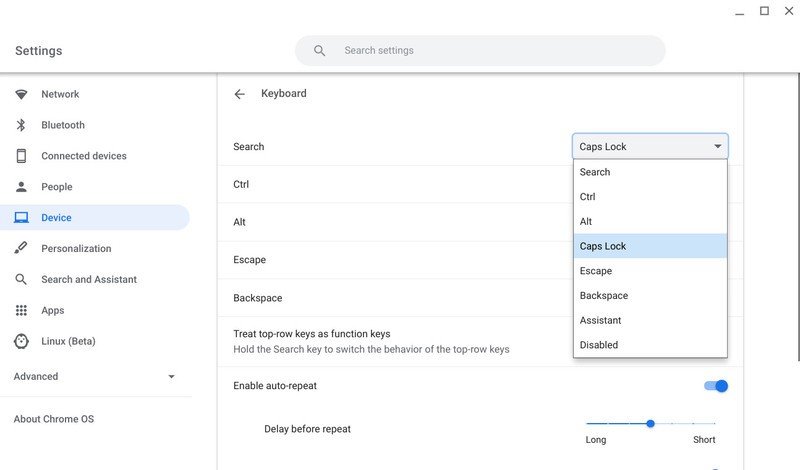Viewport: 800px width, 470px height.
Task: Open Search and Assistant settings
Action: pyautogui.click(x=89, y=279)
